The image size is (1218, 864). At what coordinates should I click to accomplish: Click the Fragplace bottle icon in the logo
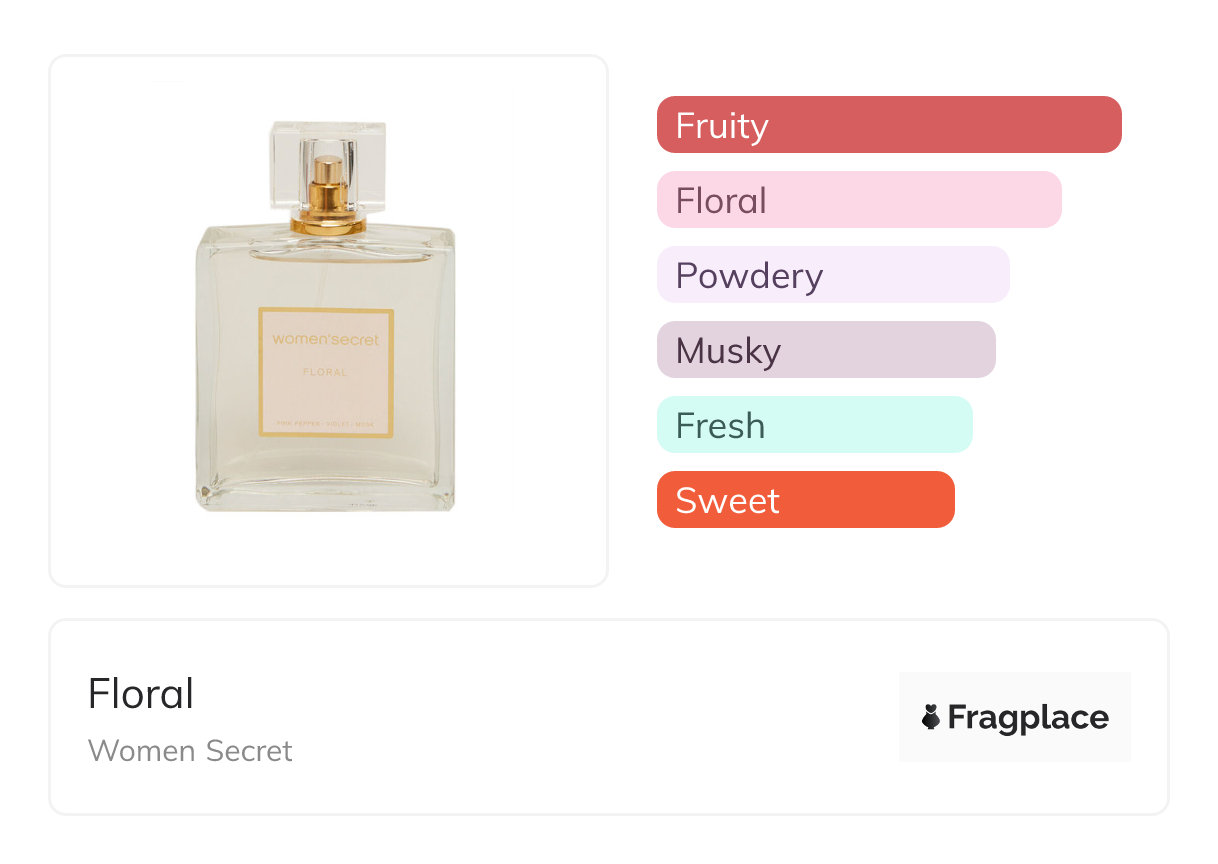(x=931, y=717)
